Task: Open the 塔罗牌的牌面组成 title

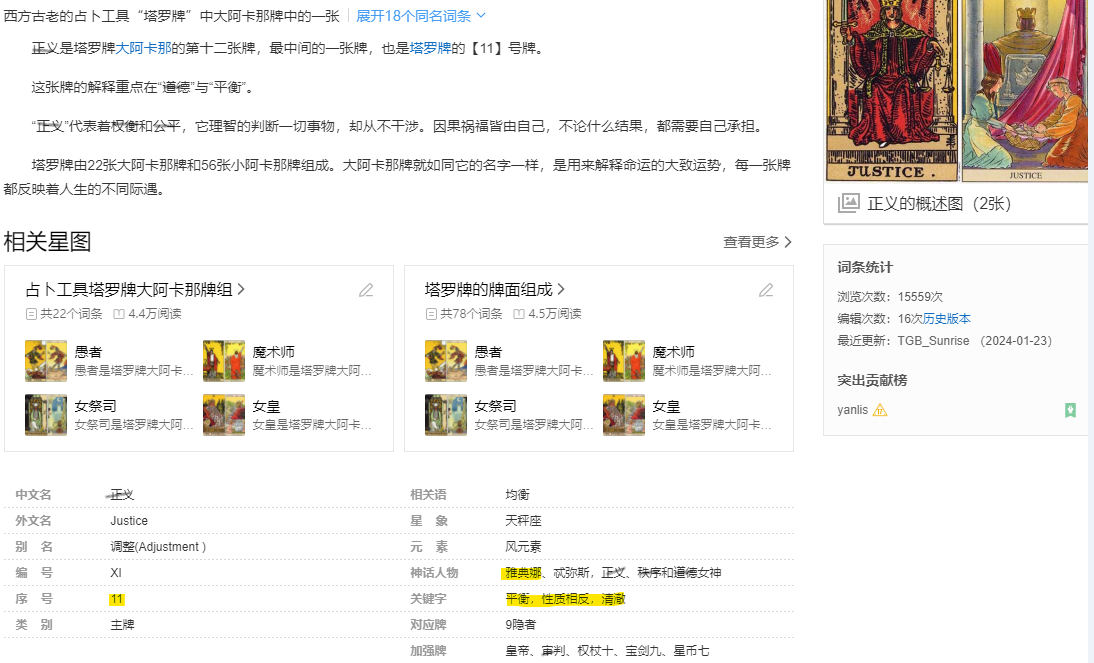Action: click(x=488, y=290)
